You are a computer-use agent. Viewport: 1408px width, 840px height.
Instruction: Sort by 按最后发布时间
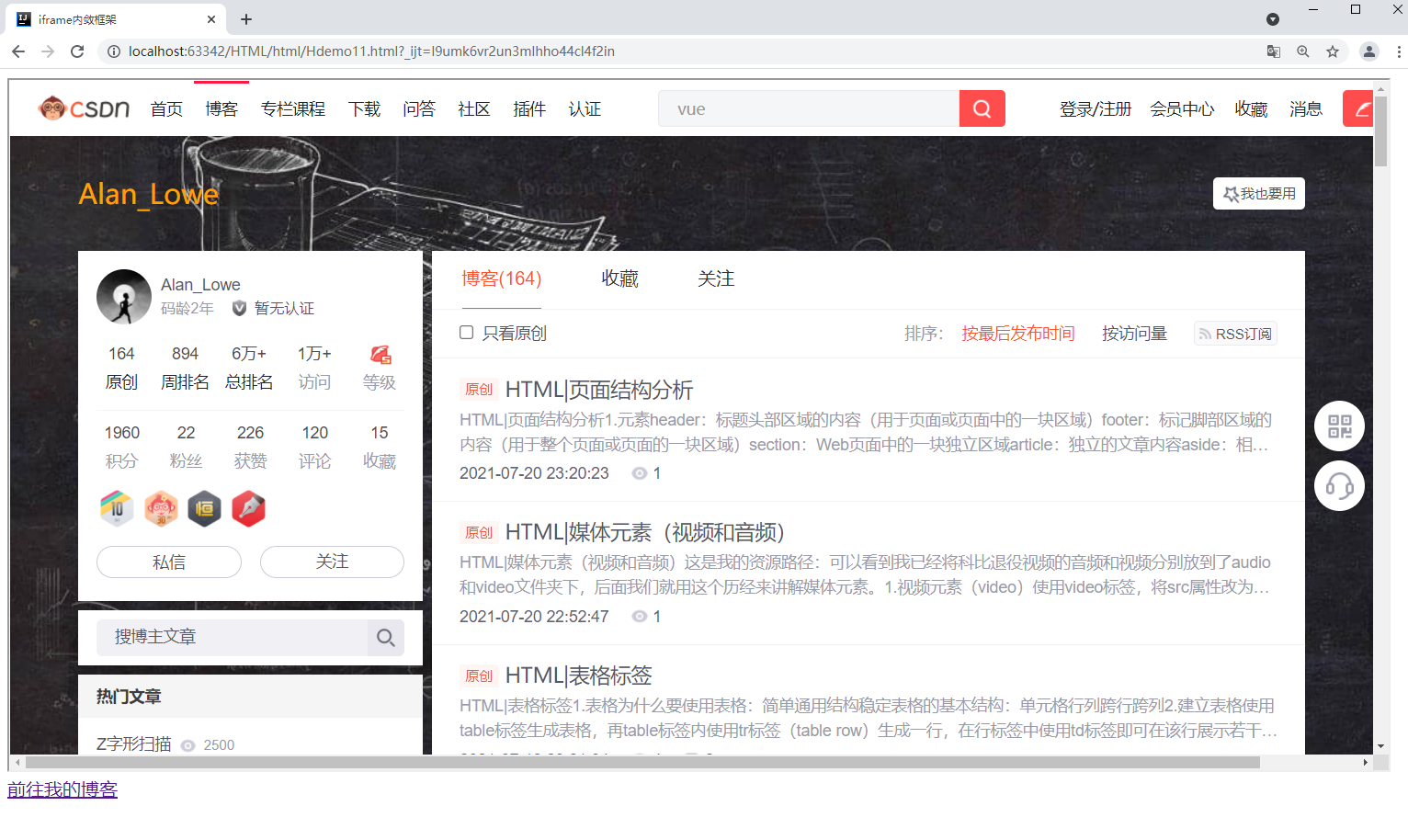(1018, 334)
